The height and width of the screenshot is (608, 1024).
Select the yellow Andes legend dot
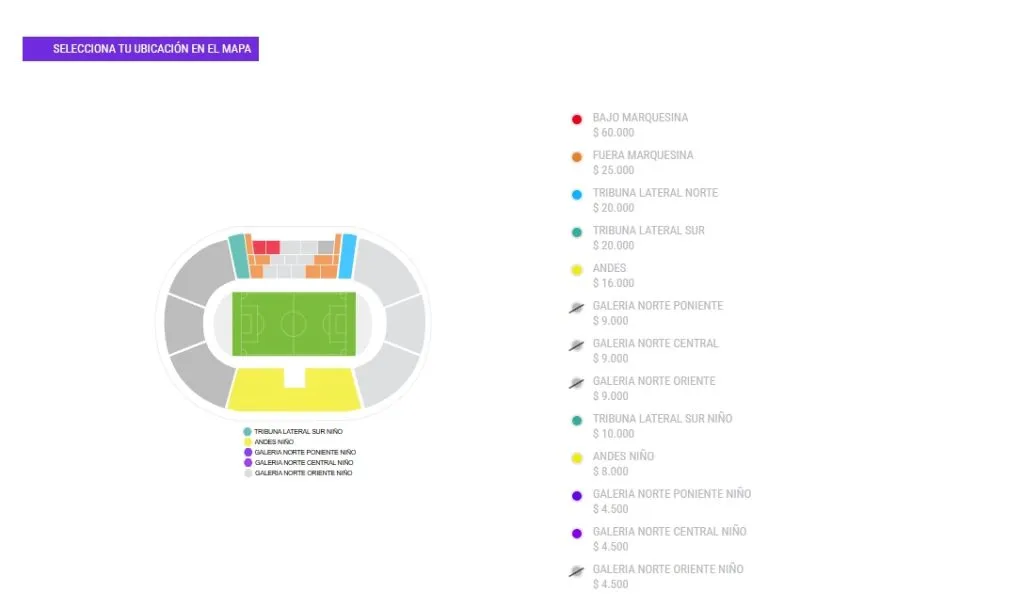click(x=577, y=269)
